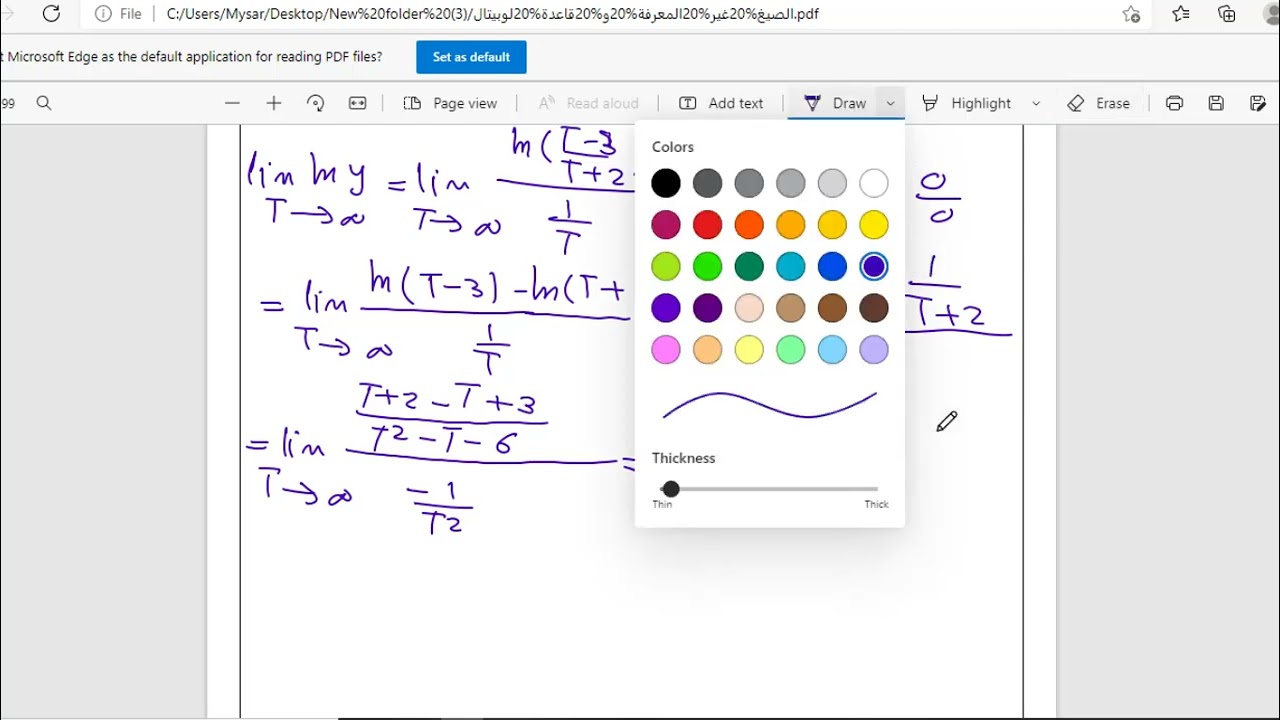Open the Collections icon
This screenshot has width=1280, height=720.
coord(1227,14)
